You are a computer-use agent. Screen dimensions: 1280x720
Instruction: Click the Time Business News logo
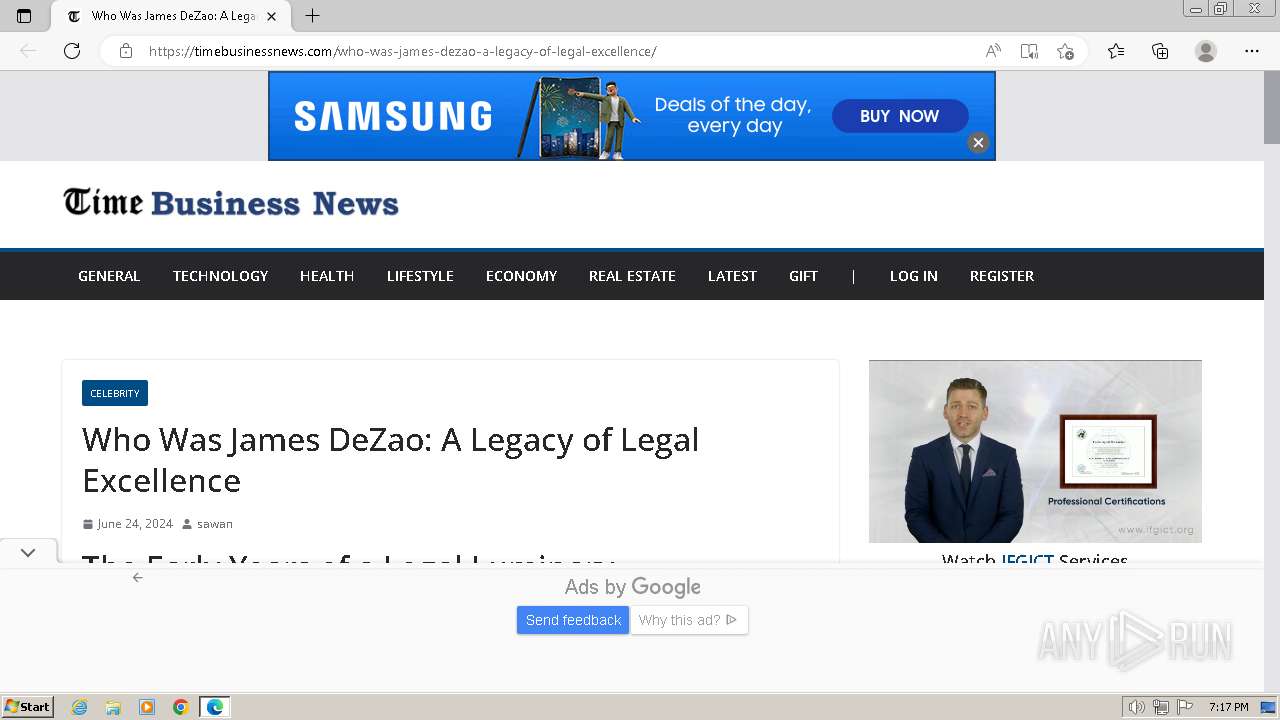pyautogui.click(x=231, y=203)
